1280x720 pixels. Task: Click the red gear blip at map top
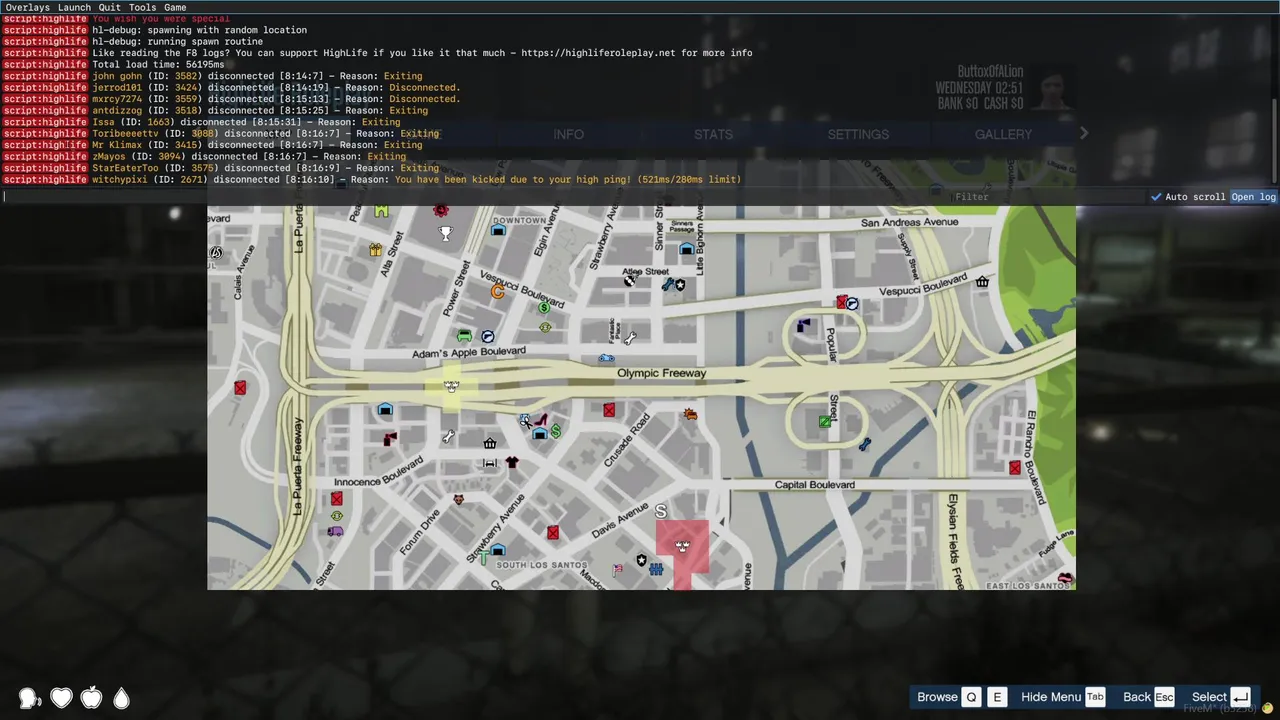coord(440,209)
